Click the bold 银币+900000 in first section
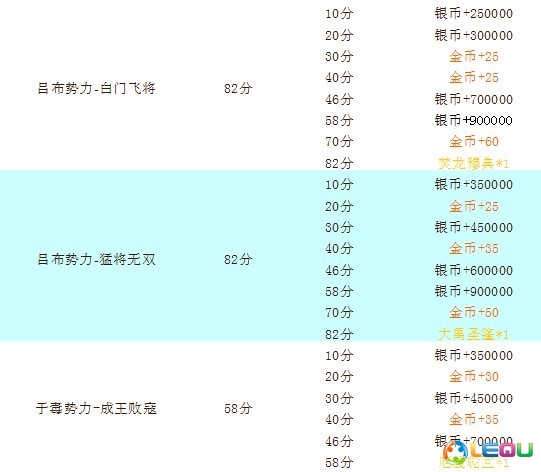This screenshot has width=541, height=472. [x=473, y=120]
